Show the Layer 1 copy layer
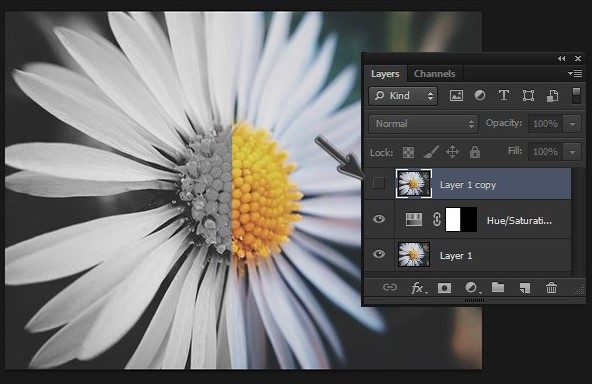This screenshot has width=592, height=384. point(379,184)
